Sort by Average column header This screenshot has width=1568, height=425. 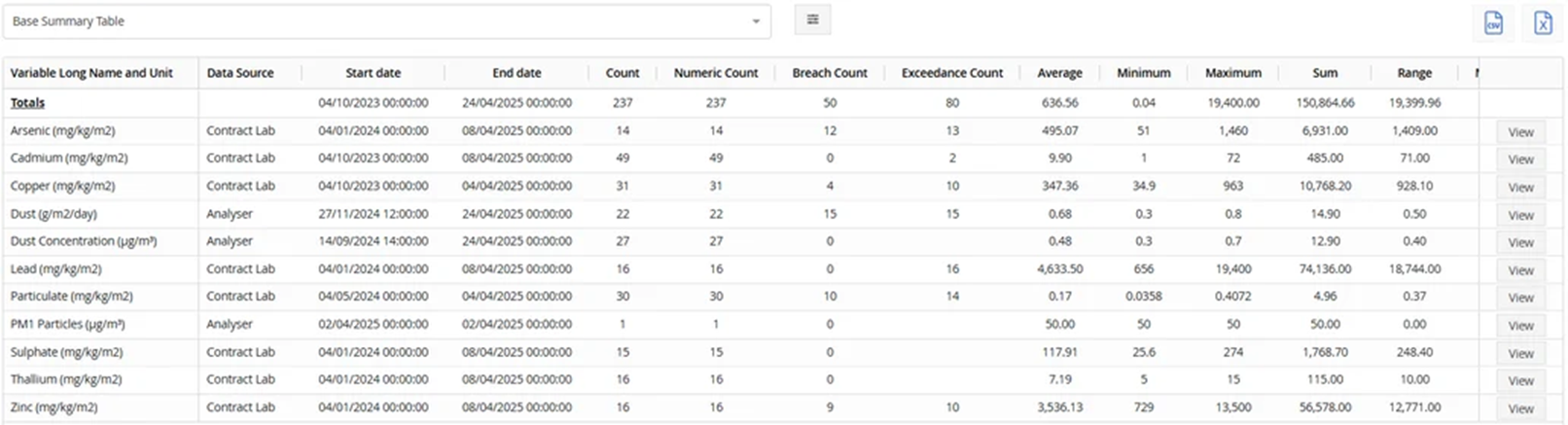1059,73
